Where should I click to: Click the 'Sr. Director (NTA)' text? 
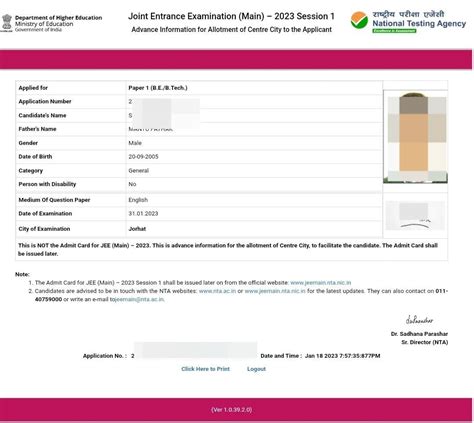(x=425, y=342)
